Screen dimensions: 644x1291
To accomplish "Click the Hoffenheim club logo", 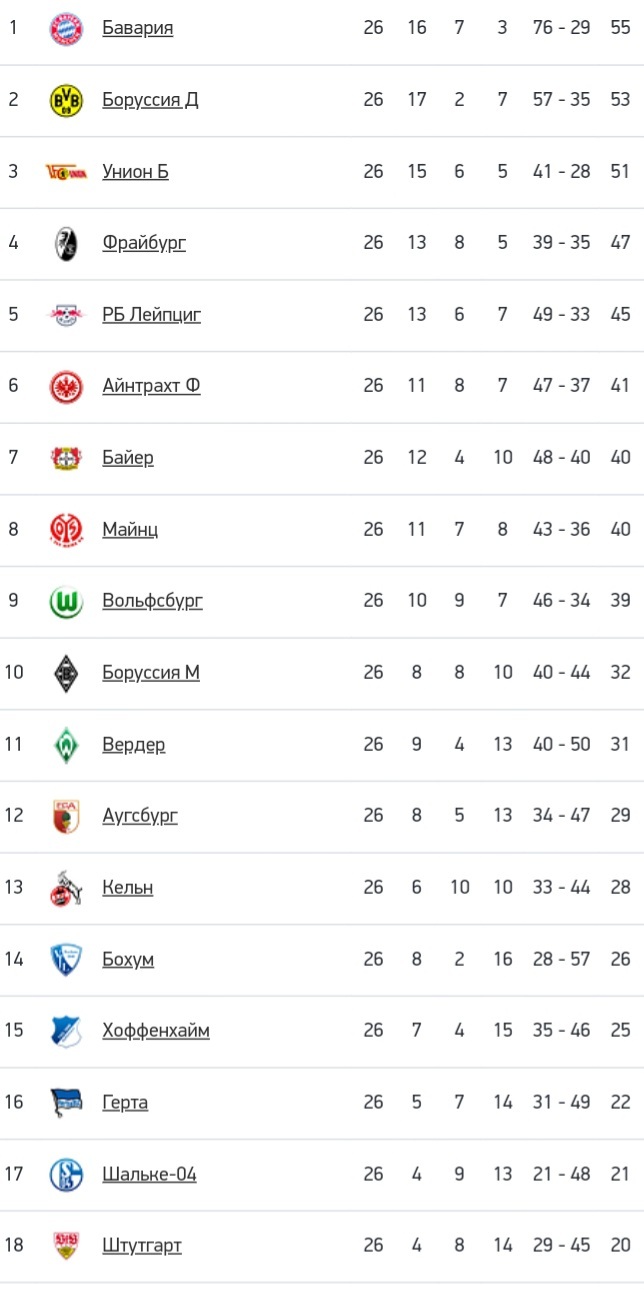I will coord(67,1031).
